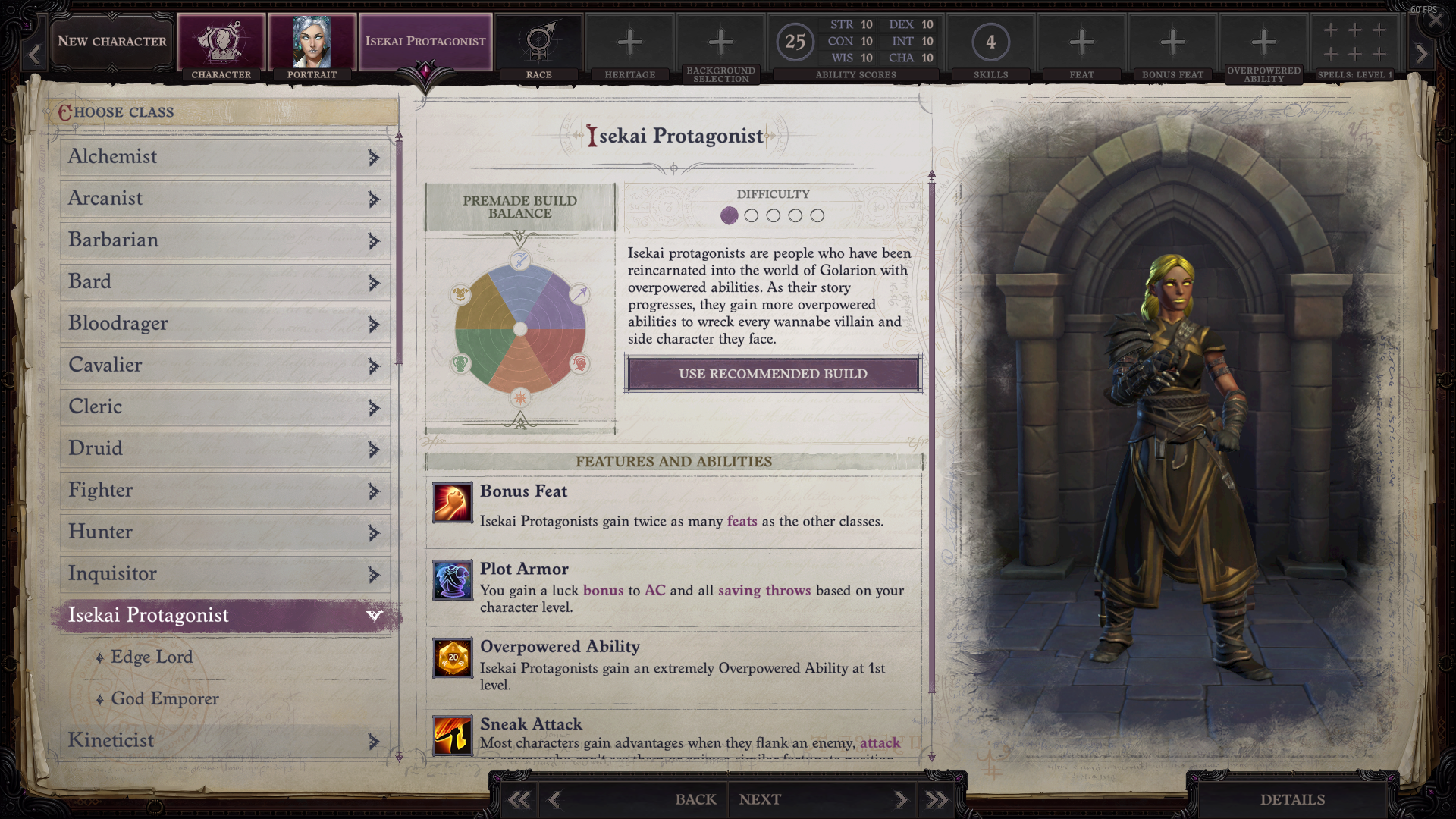Click the Sneak Attack ability icon
1456x819 pixels.
point(453,735)
